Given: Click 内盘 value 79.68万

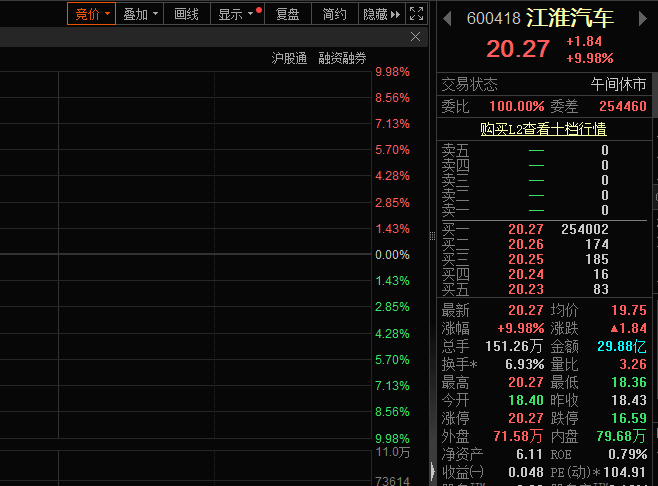Looking at the screenshot, I should click(621, 436).
